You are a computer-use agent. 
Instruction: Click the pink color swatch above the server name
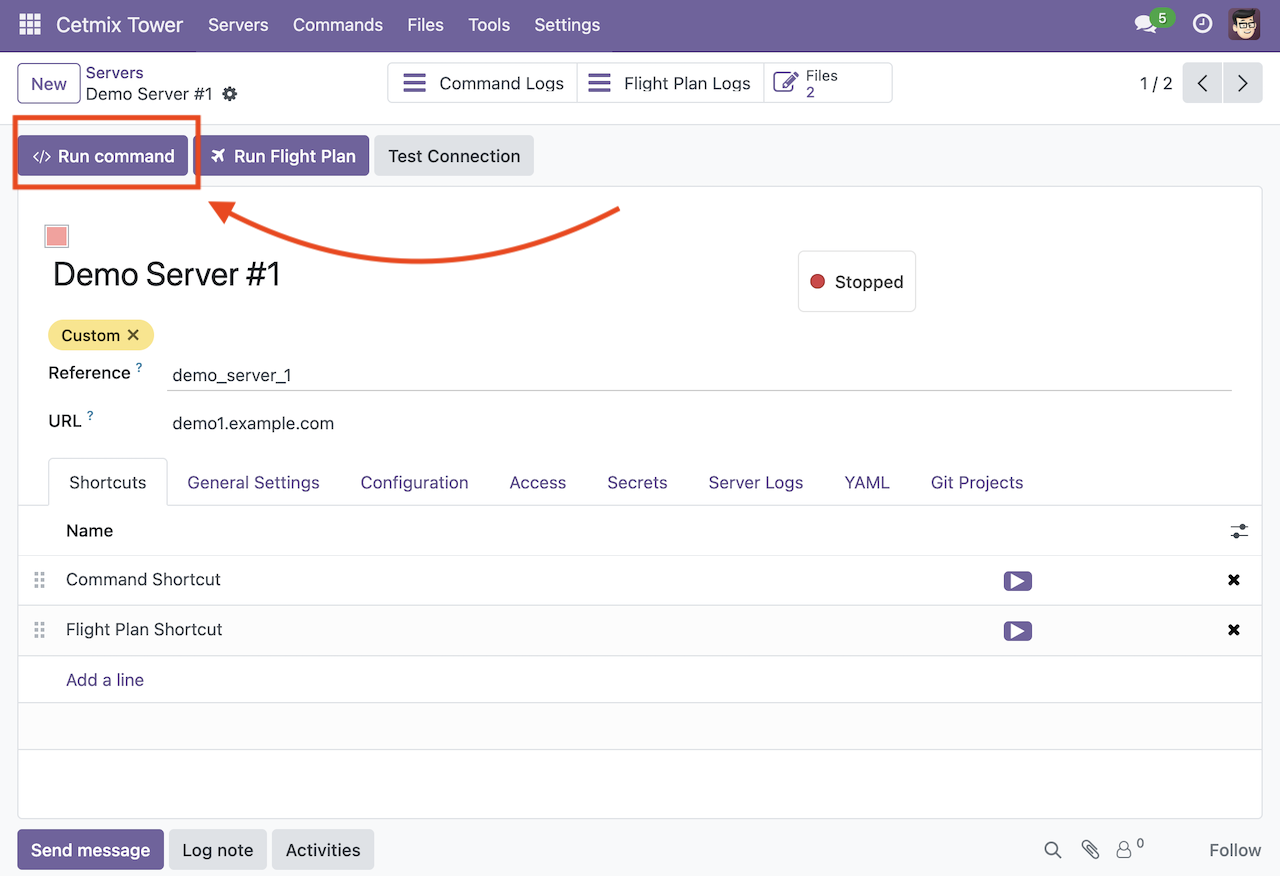coord(57,236)
